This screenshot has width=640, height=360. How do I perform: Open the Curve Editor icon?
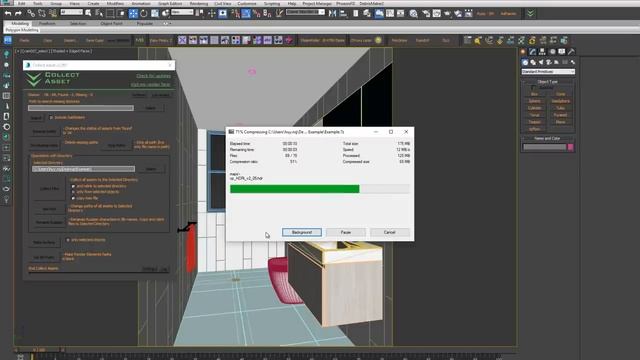(x=390, y=13)
